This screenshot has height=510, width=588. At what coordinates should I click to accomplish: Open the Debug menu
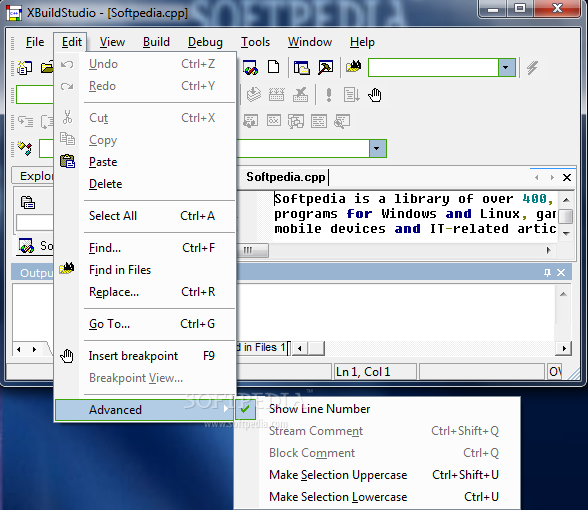tap(205, 42)
